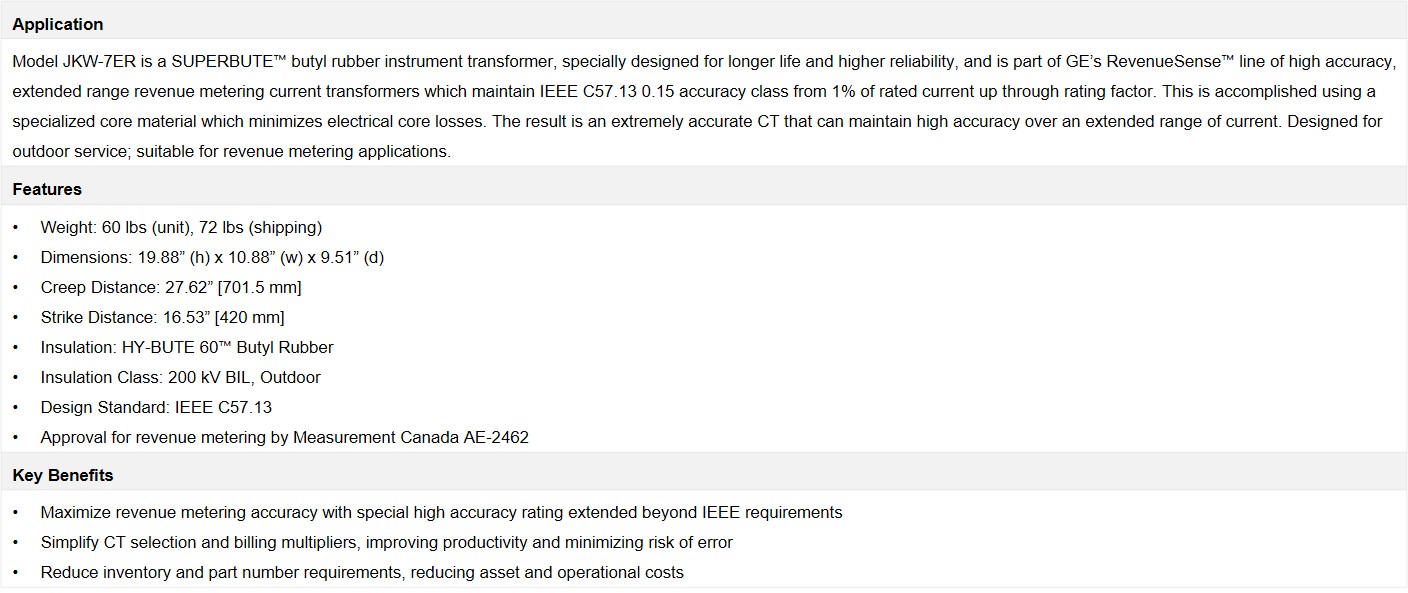
Task: Click the Design Standard IEEE C57.13 line
Action: [156, 407]
